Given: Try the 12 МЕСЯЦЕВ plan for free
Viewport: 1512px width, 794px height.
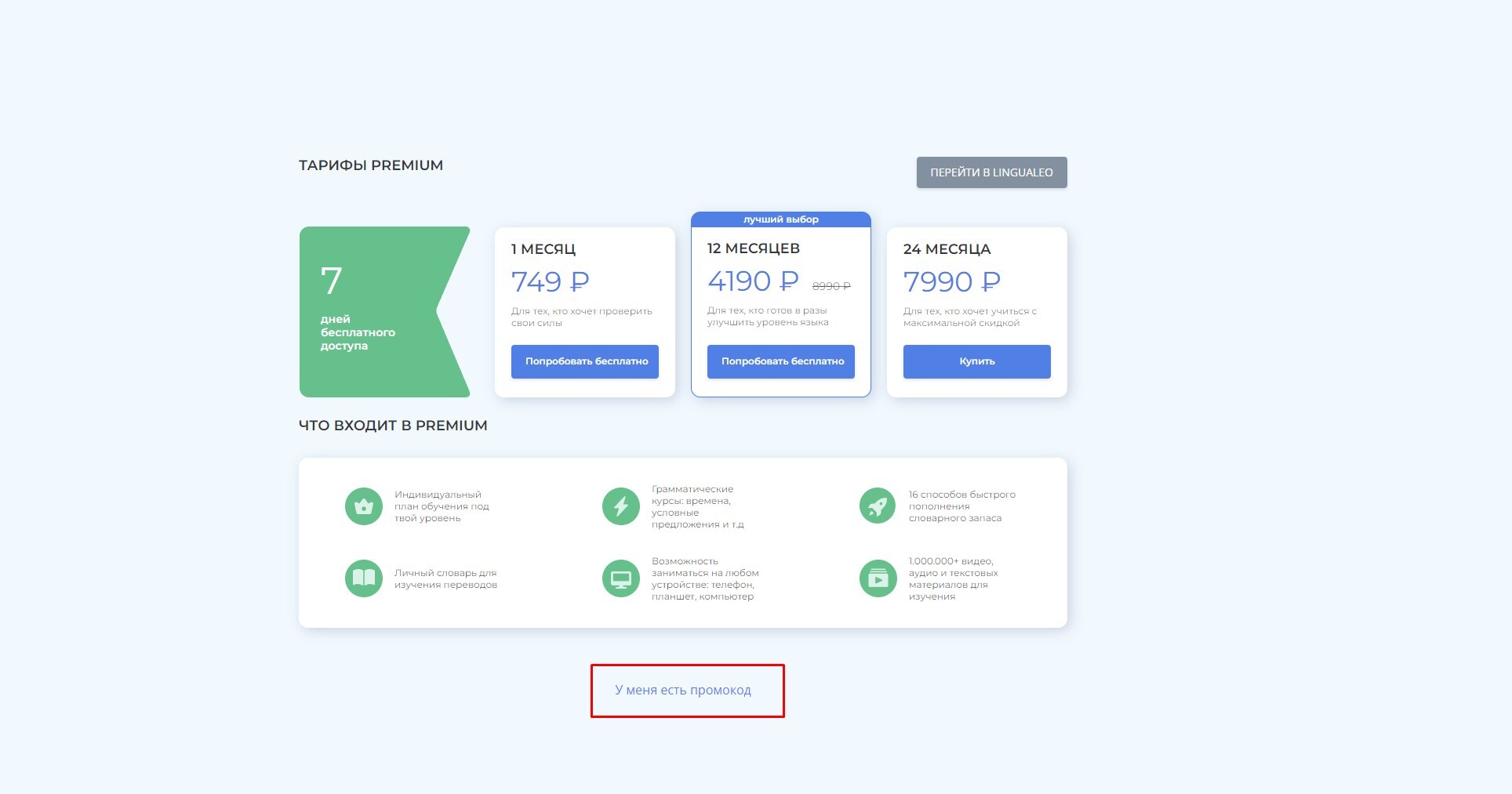Looking at the screenshot, I should pos(781,361).
